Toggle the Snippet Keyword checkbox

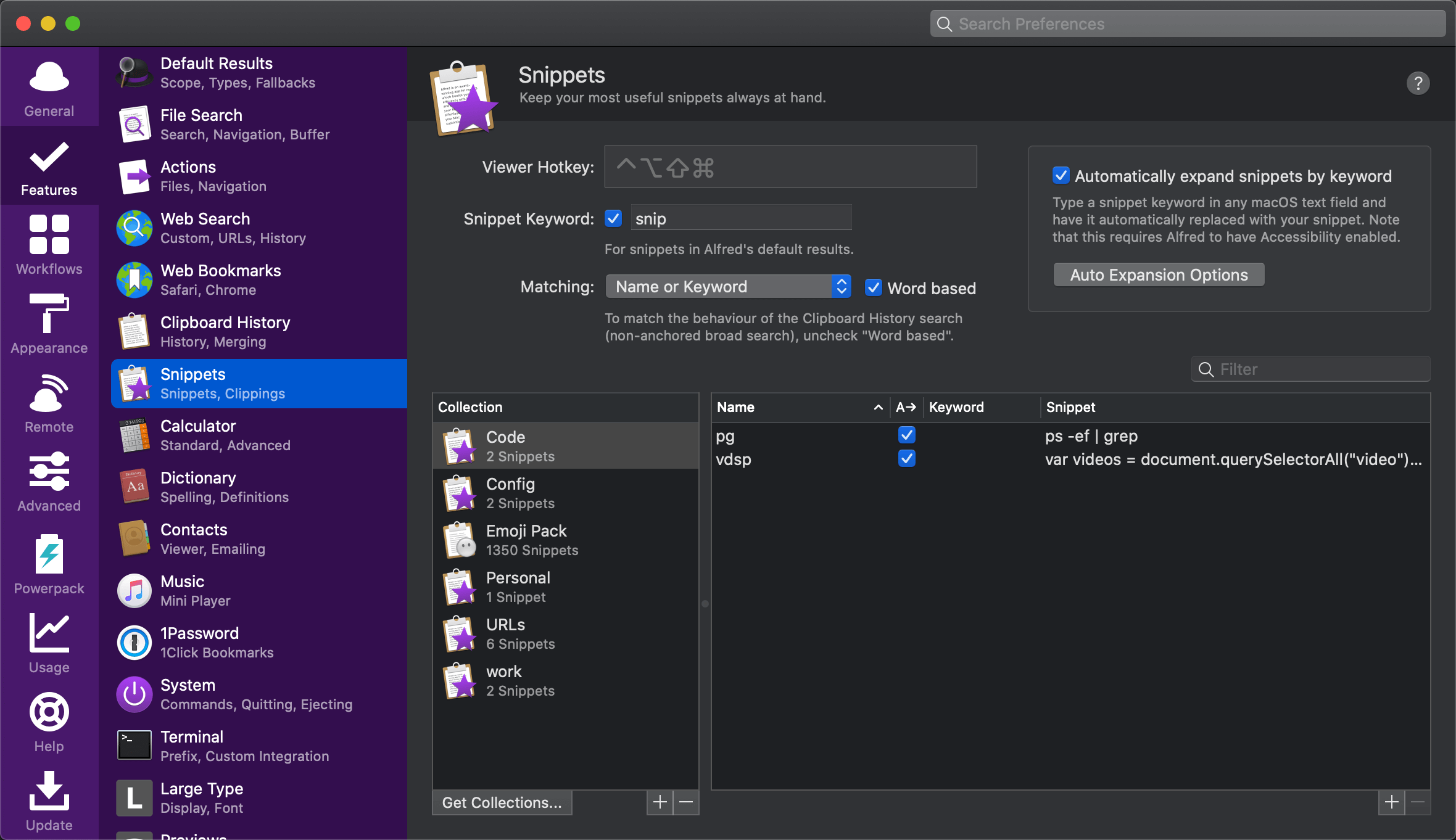[x=613, y=218]
